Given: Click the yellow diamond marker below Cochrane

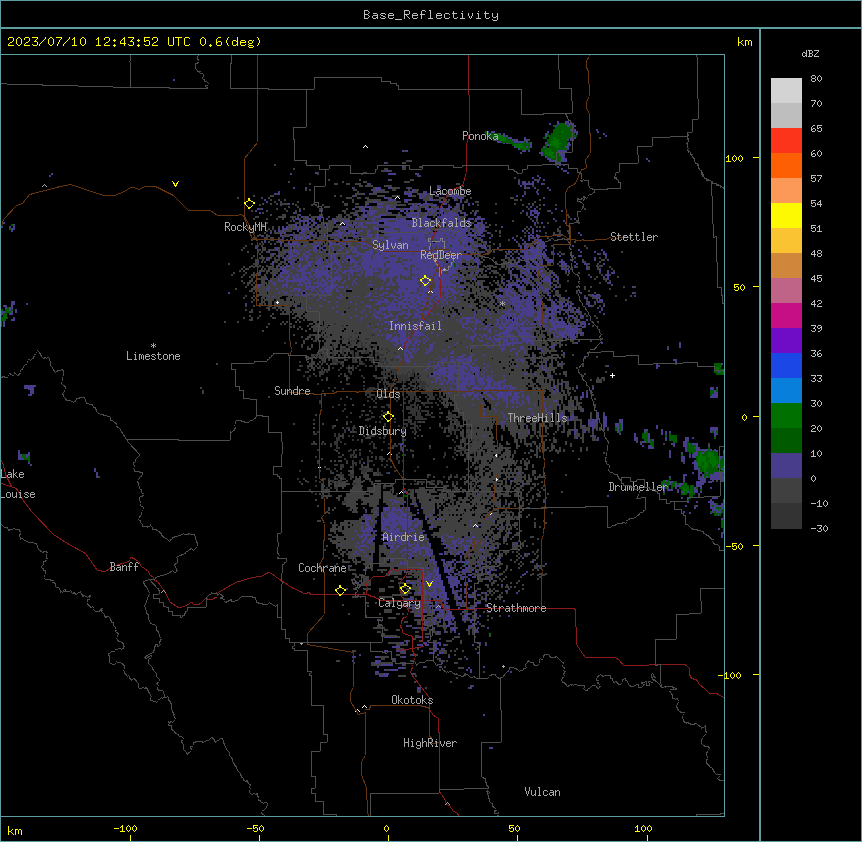Looking at the screenshot, I should pyautogui.click(x=340, y=590).
